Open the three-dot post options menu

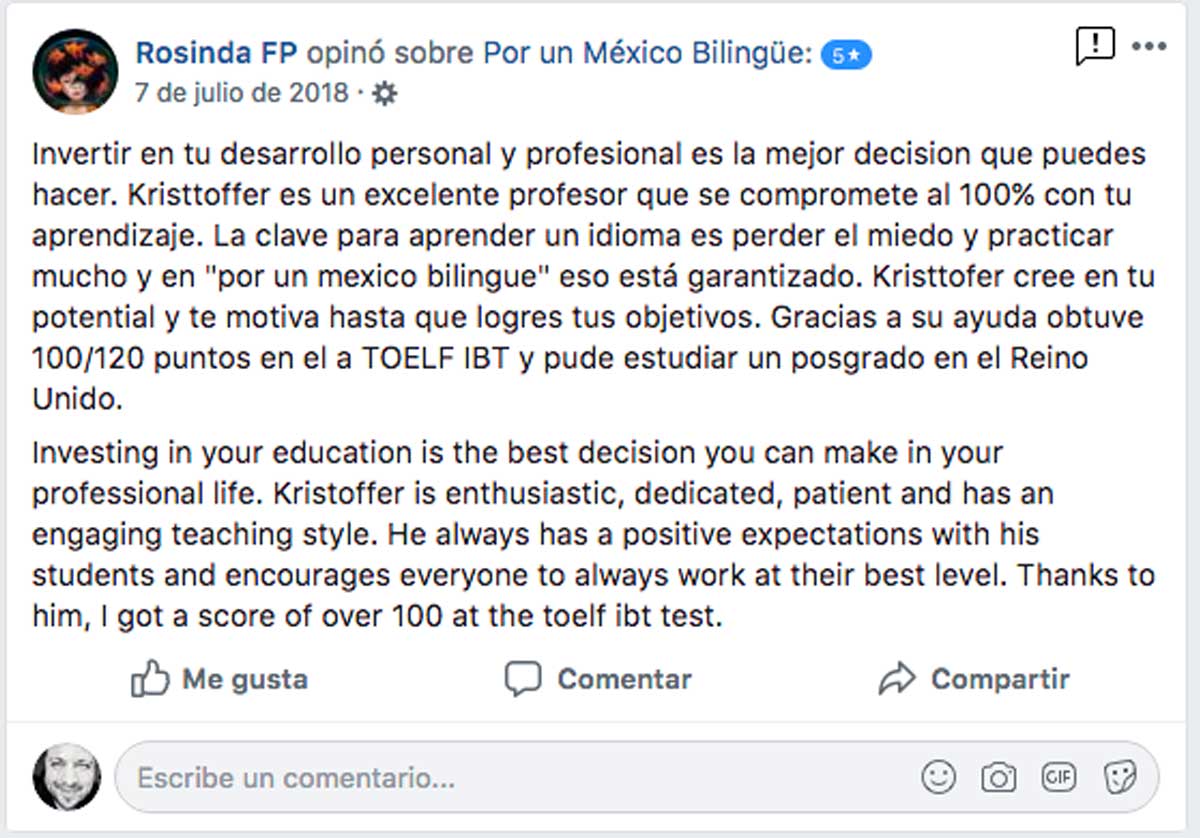(x=1149, y=47)
